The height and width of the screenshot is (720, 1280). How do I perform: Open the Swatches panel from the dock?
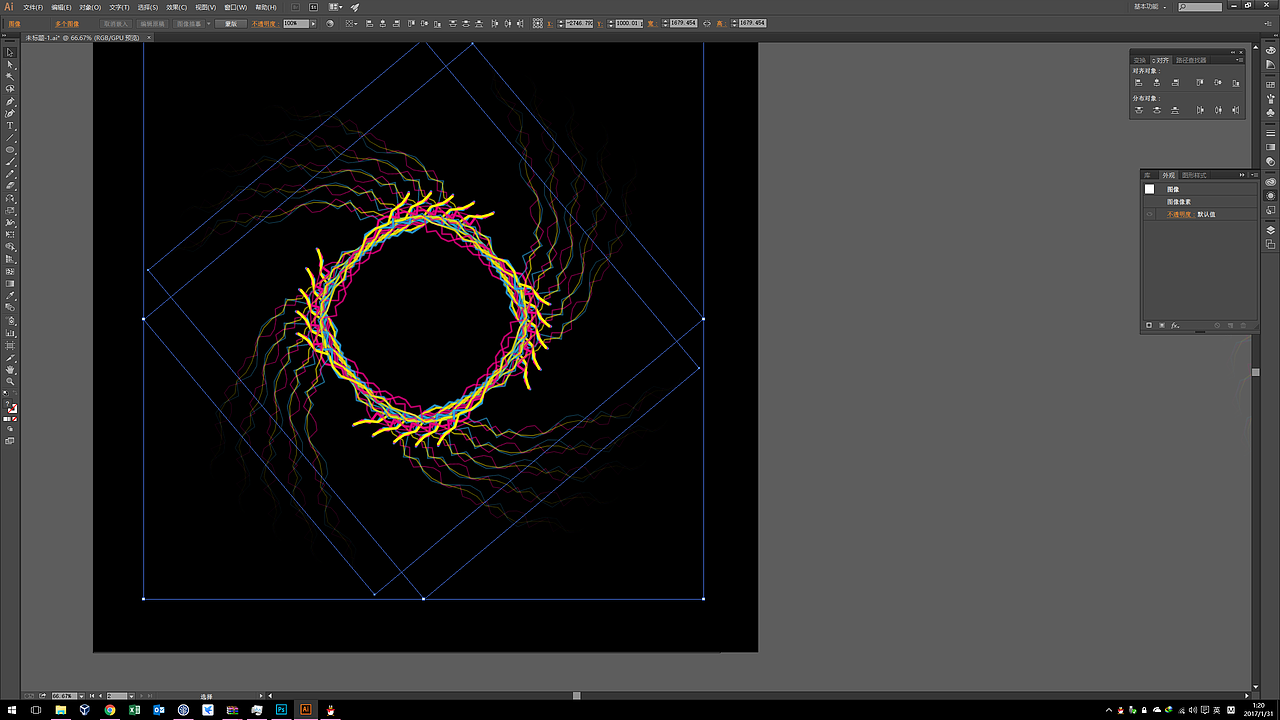[x=1270, y=85]
